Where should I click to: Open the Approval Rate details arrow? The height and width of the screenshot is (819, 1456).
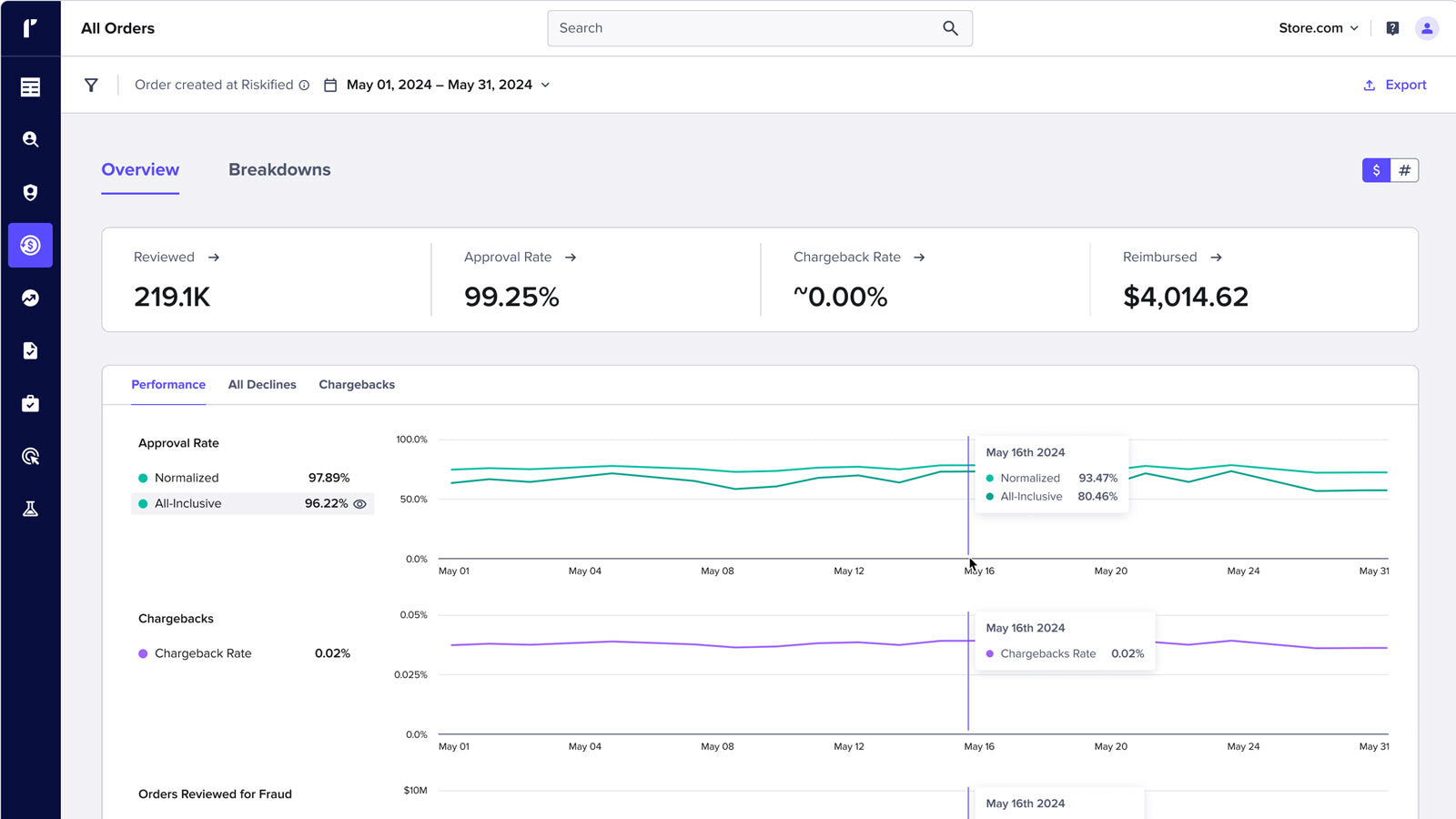pyautogui.click(x=571, y=258)
